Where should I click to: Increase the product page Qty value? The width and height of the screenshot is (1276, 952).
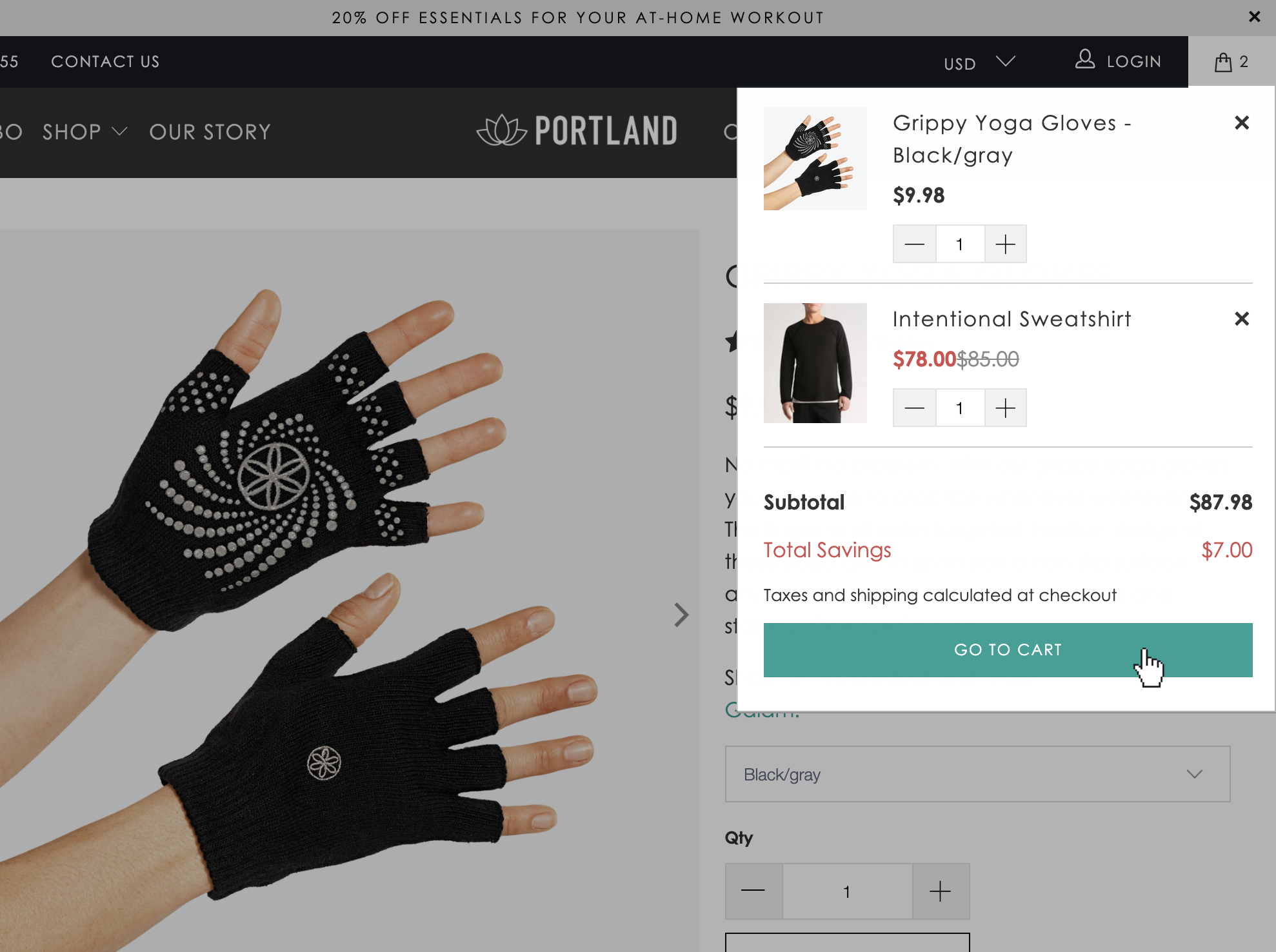940,891
